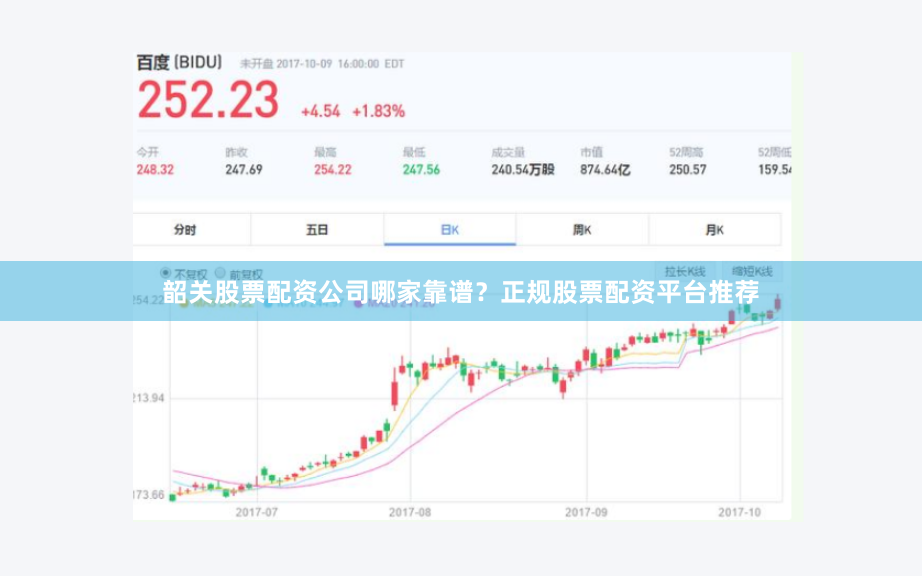Click the 缩短K线 button
The width and height of the screenshot is (922, 583).
[x=752, y=271]
